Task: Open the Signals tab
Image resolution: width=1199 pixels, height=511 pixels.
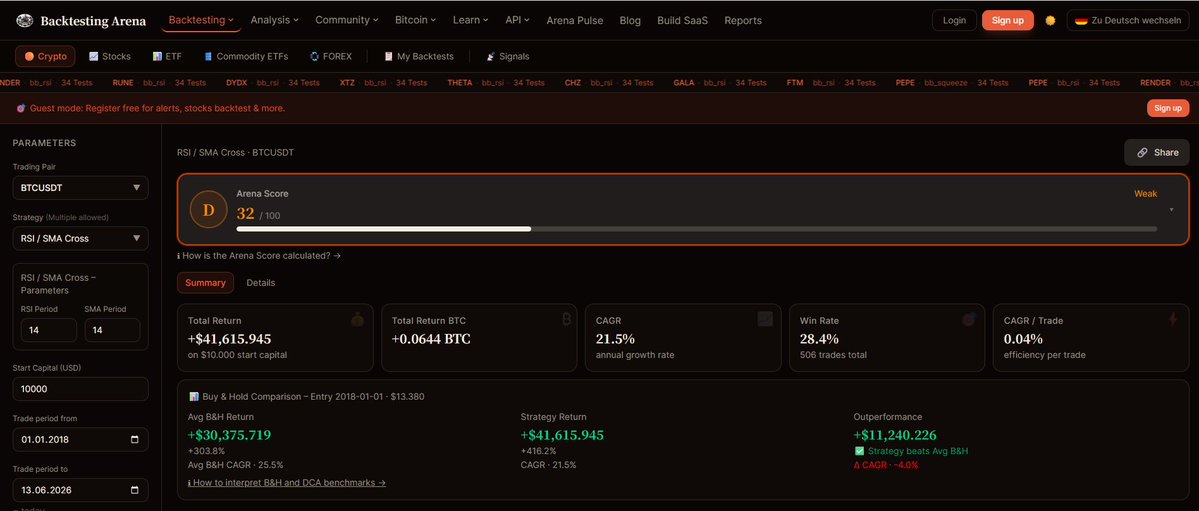Action: point(507,57)
